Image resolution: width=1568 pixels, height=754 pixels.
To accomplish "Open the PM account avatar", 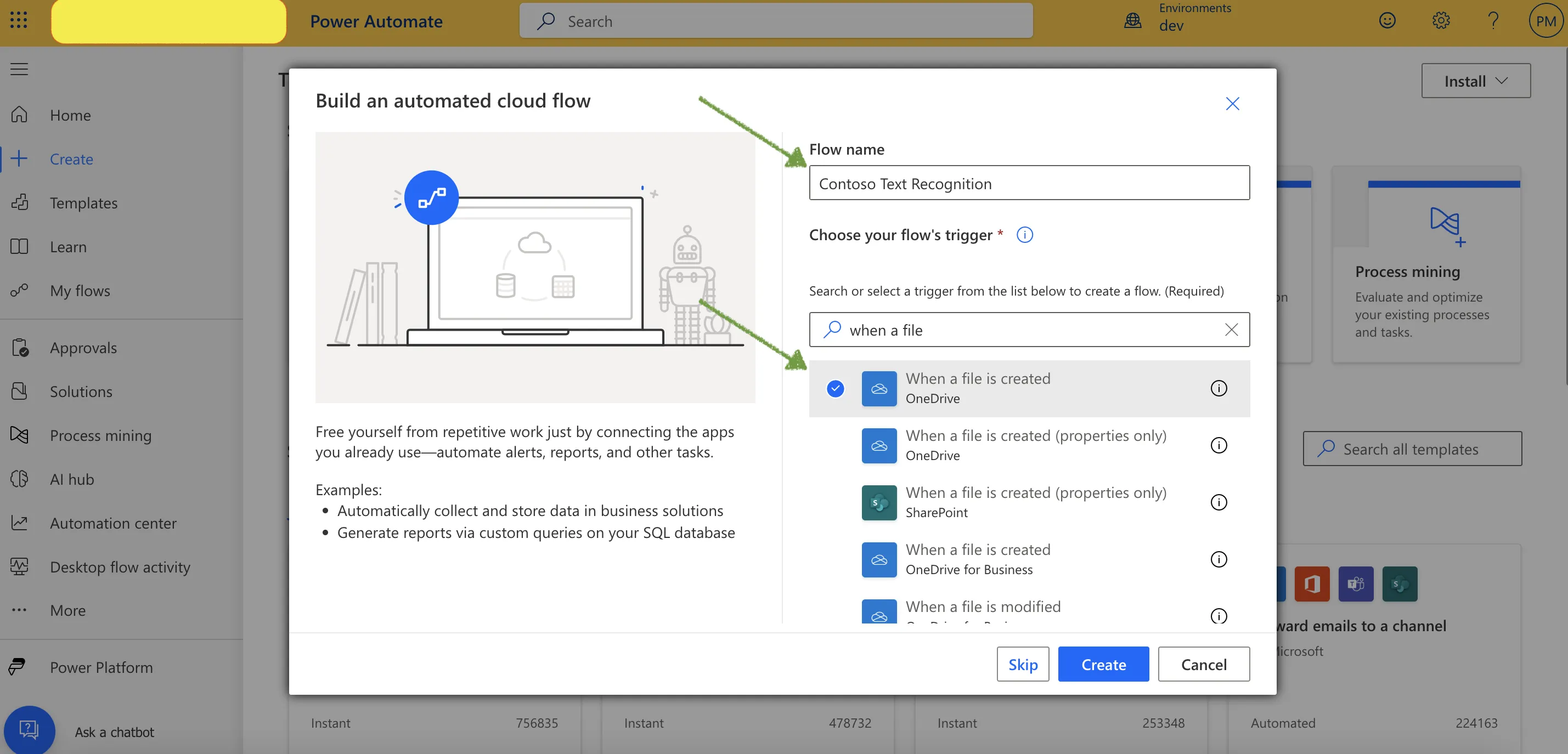I will click(1546, 21).
